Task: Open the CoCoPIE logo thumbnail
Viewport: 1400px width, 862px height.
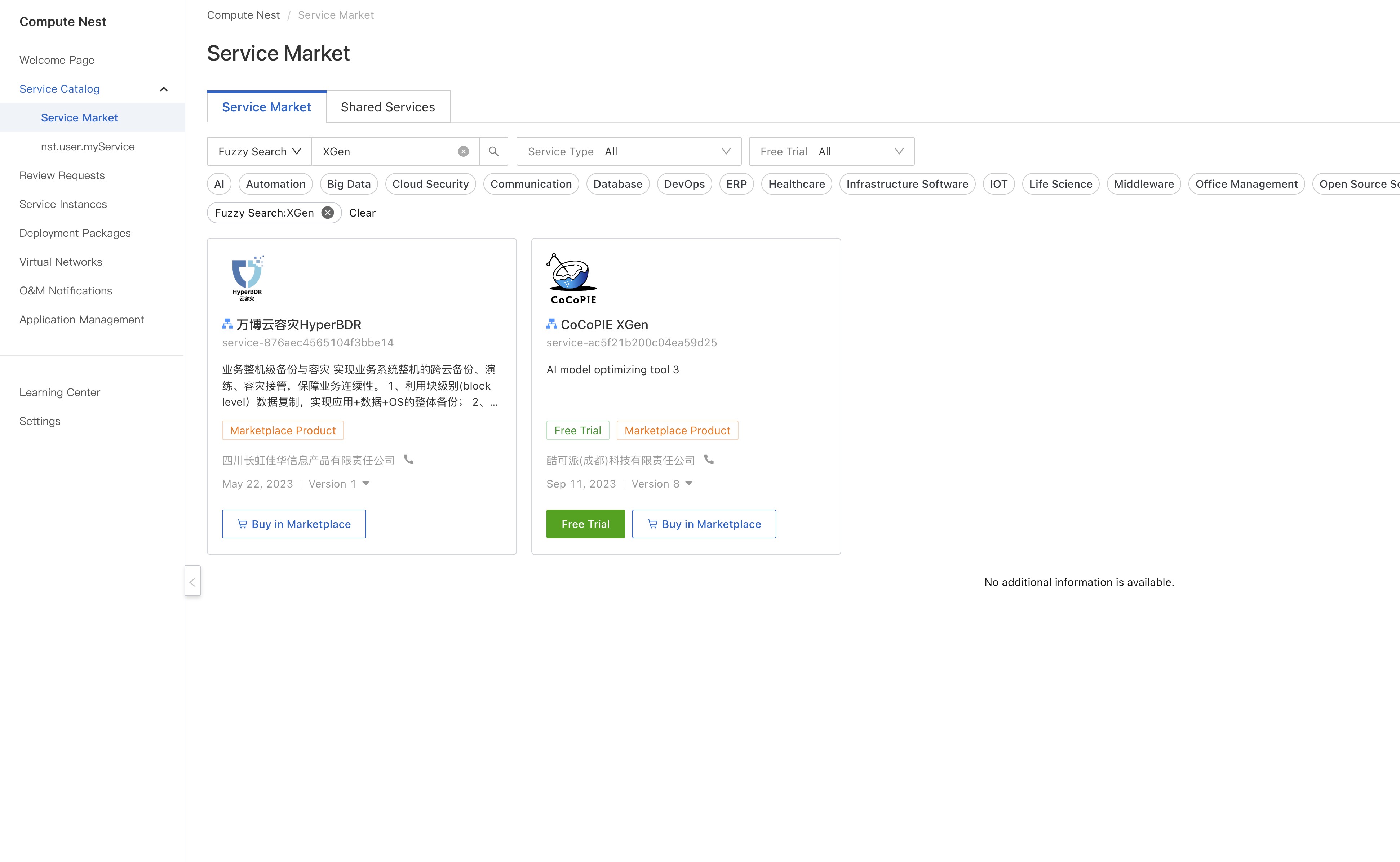Action: (x=572, y=278)
